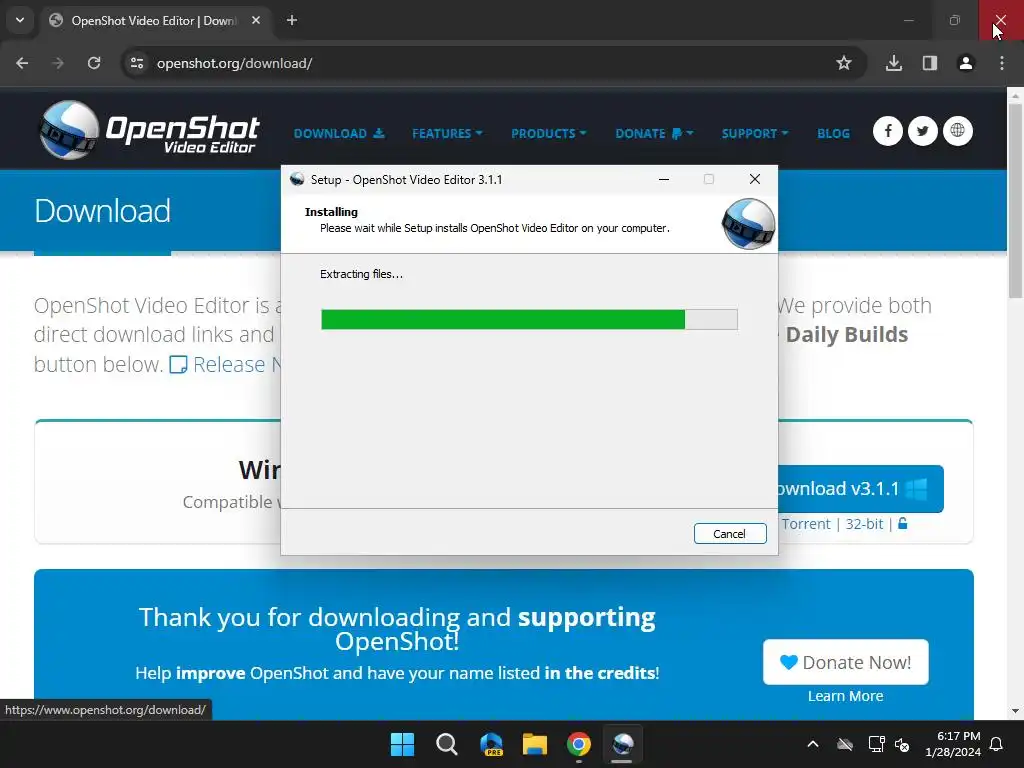
Task: Open Chrome downloads icon
Action: 894,63
